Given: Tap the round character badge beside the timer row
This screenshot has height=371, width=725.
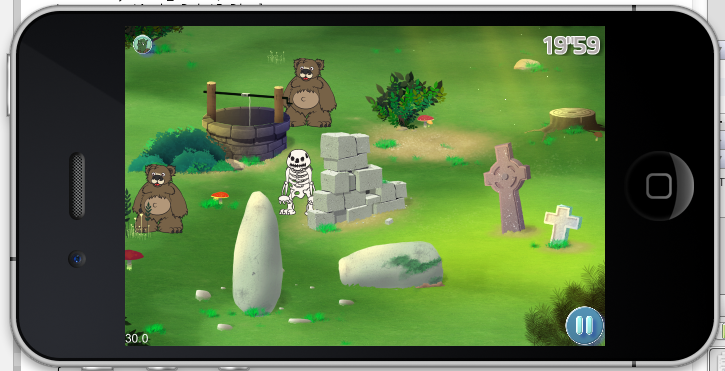Looking at the screenshot, I should (143, 45).
